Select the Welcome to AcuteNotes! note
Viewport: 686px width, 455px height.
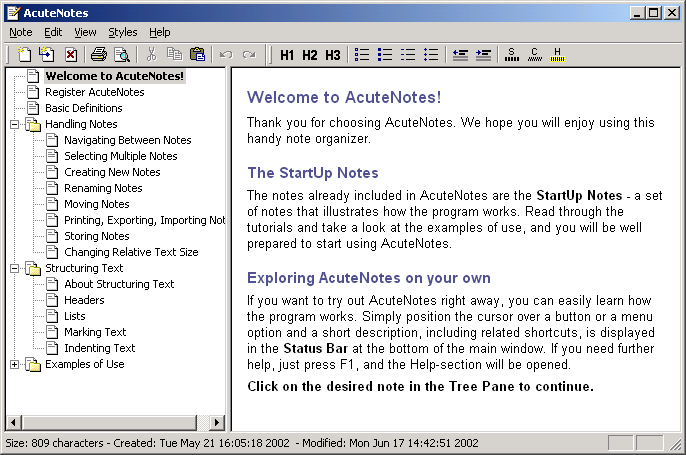pyautogui.click(x=115, y=76)
